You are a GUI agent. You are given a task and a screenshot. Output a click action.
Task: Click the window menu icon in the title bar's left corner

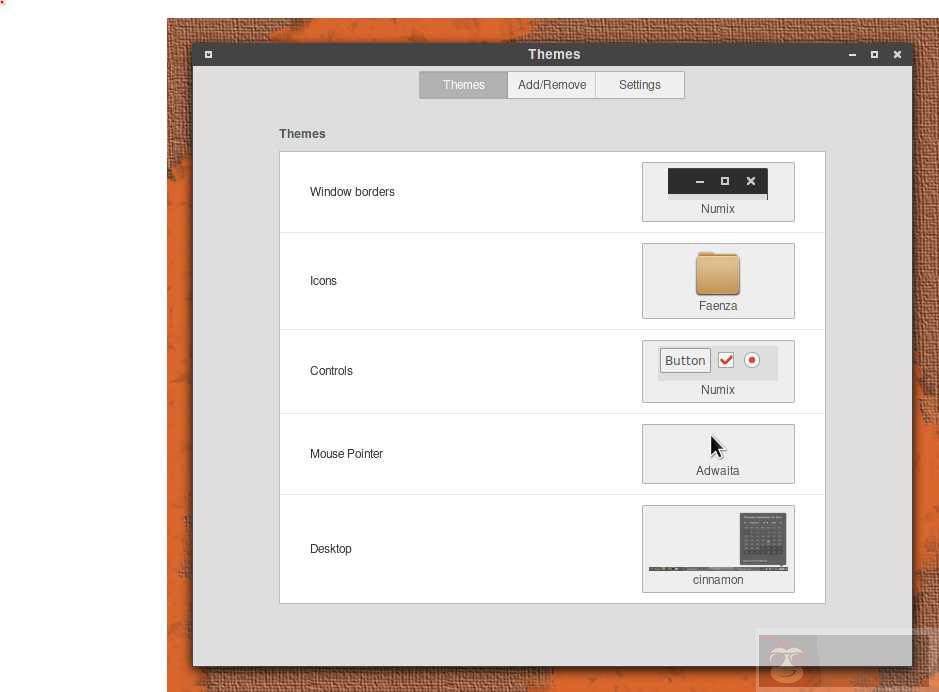point(208,54)
